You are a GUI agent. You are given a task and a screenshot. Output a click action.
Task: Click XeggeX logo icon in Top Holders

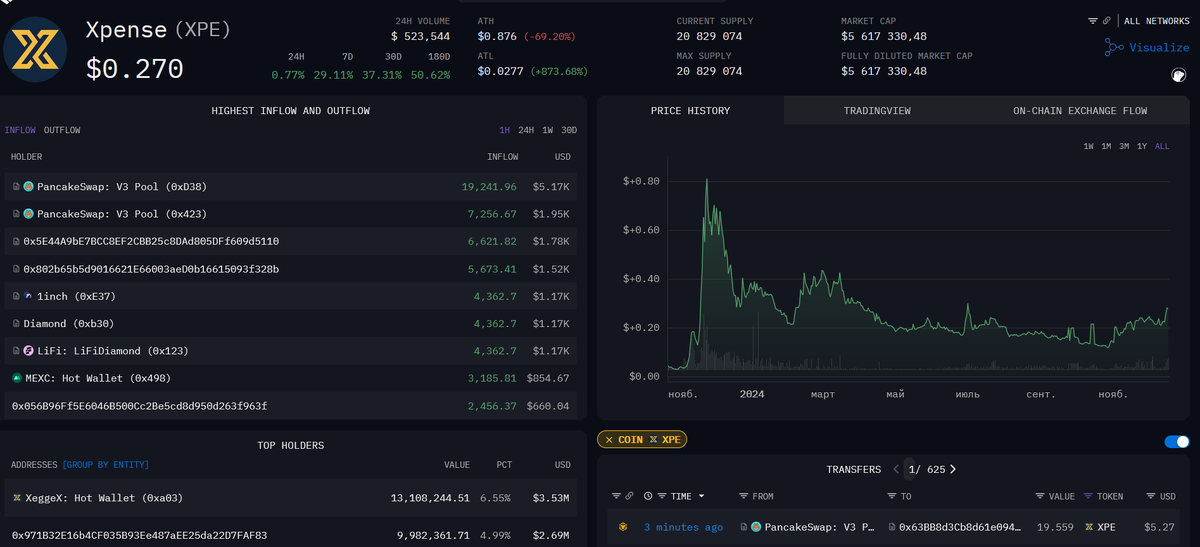tap(16, 498)
